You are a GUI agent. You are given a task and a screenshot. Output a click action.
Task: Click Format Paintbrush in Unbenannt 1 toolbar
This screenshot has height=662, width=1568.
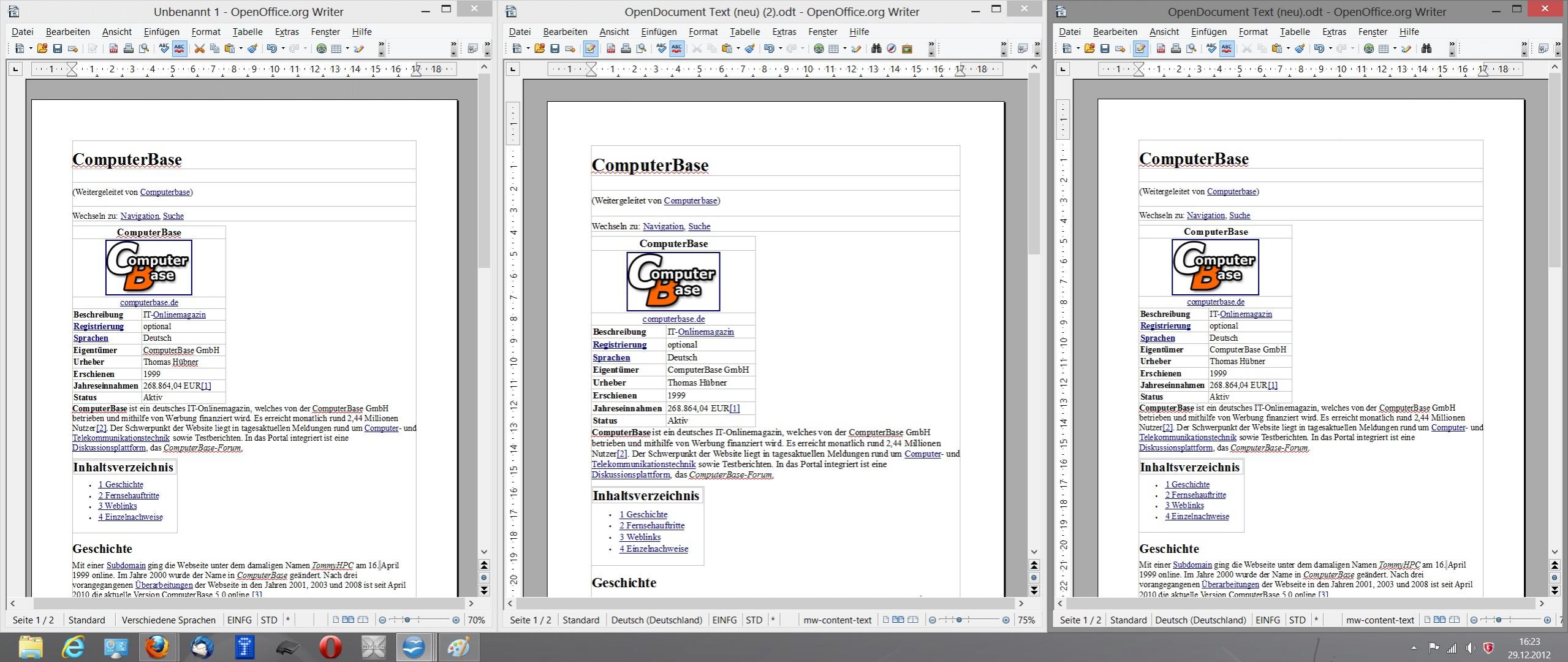(252, 49)
